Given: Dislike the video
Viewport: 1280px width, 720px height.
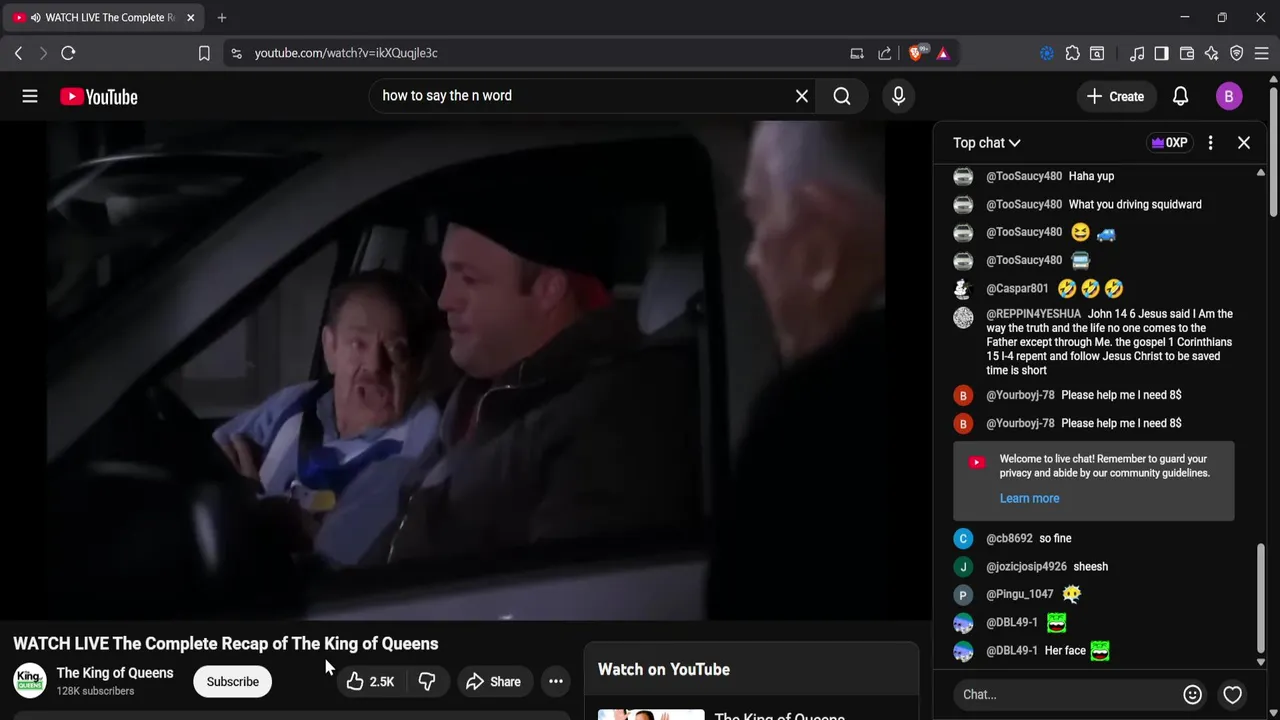Looking at the screenshot, I should (x=427, y=682).
